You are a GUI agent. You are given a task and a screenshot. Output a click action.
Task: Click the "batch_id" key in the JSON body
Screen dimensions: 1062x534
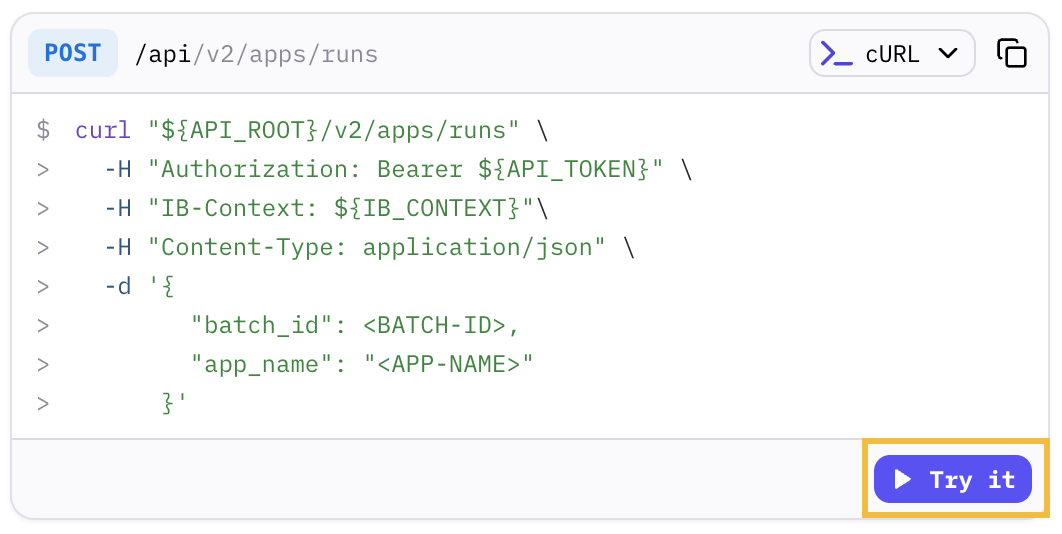pos(262,325)
